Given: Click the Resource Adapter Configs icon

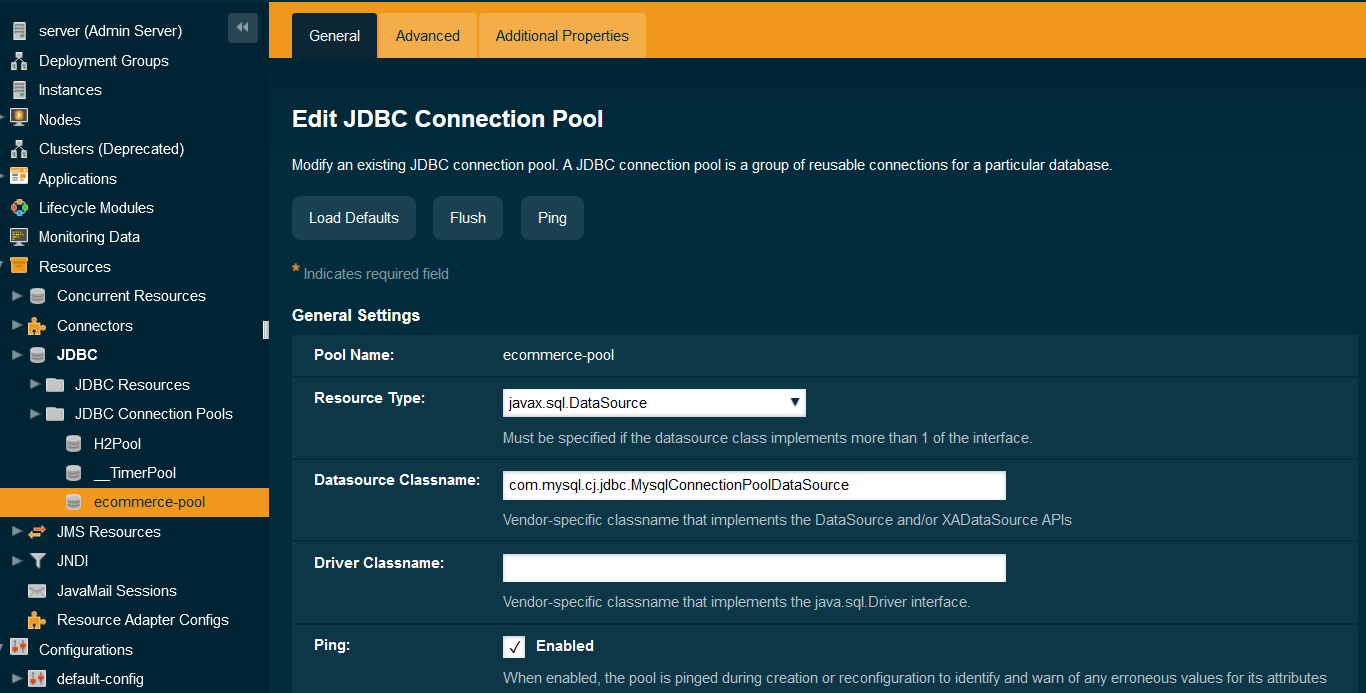Looking at the screenshot, I should click(x=39, y=620).
